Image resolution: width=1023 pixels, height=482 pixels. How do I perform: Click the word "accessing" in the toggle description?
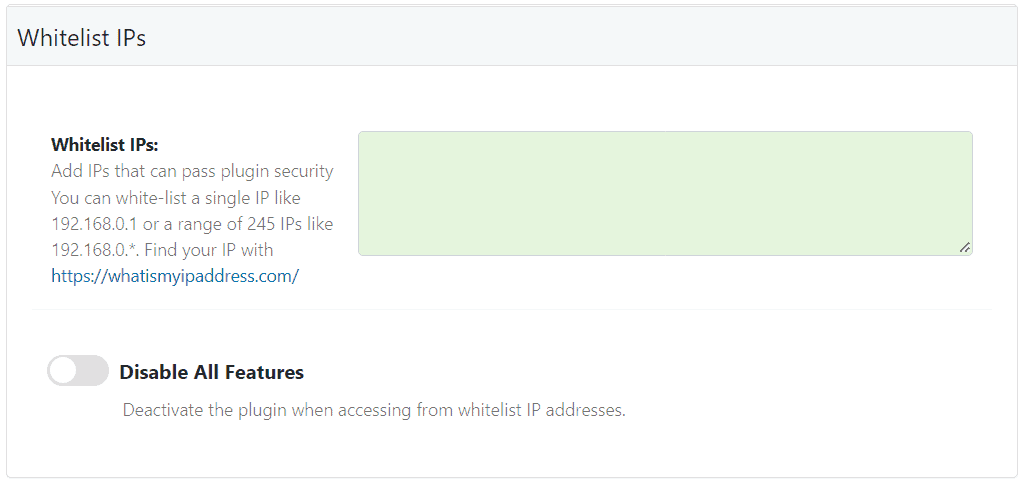pos(376,410)
